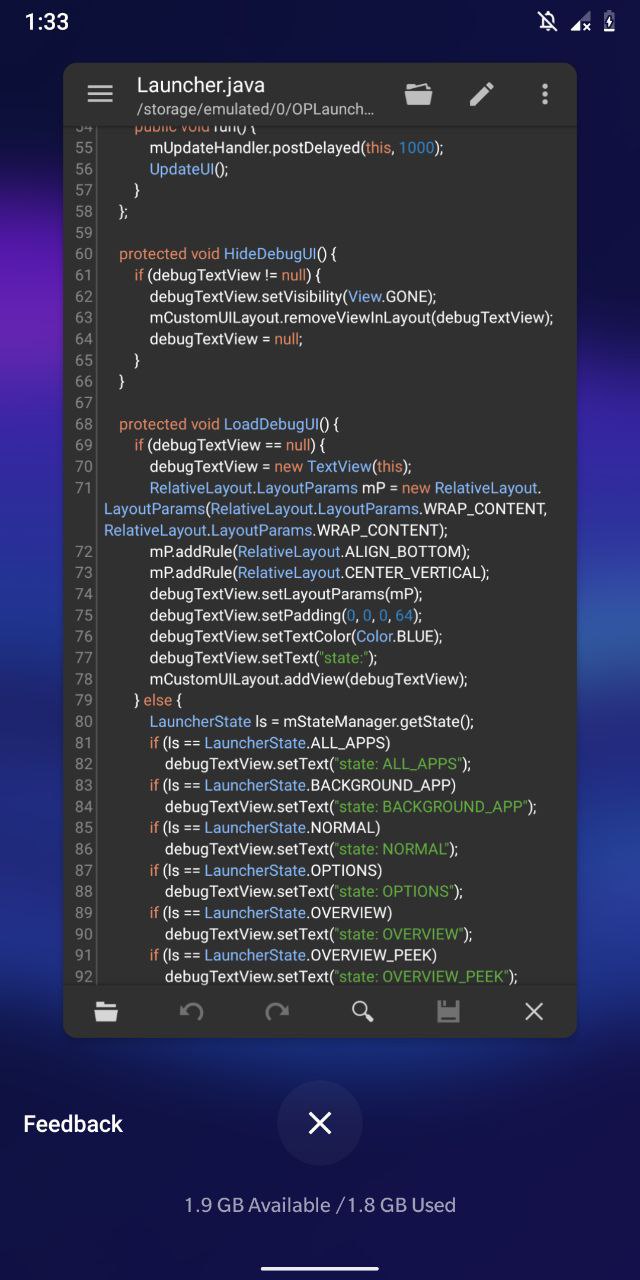The image size is (640, 1280).
Task: Click LauncherState.ALL_APPS on line 81
Action: coord(296,743)
